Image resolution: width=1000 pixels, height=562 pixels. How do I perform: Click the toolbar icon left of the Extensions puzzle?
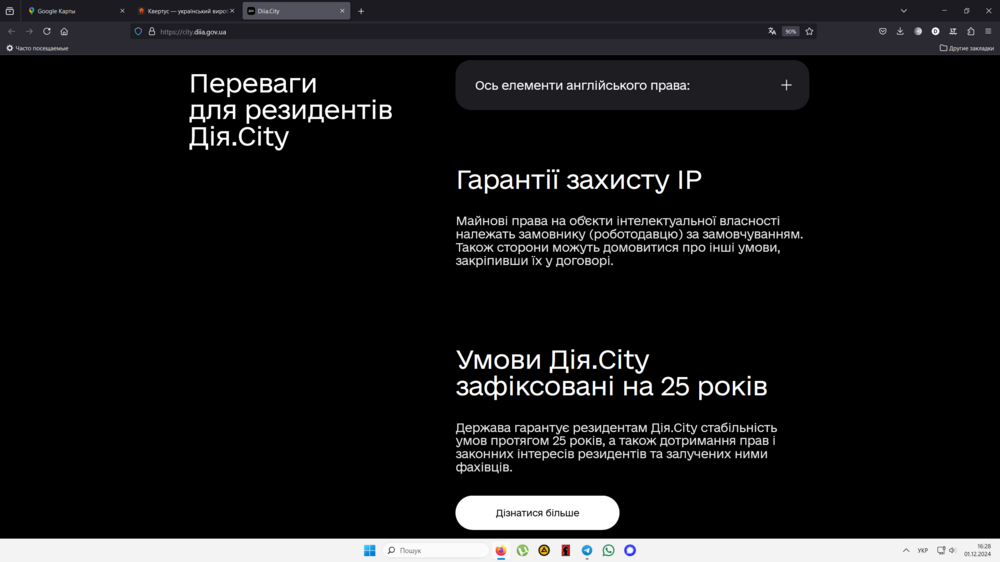coord(953,31)
